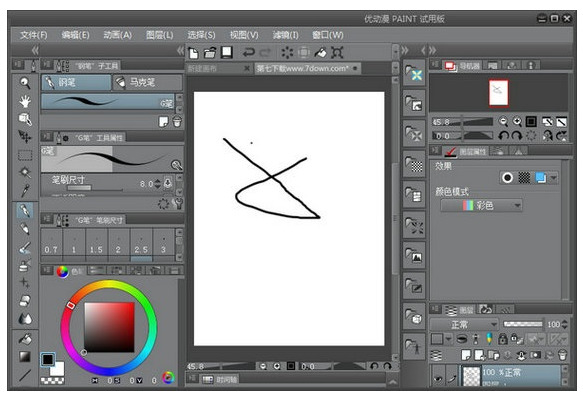The width and height of the screenshot is (583, 399).
Task: Select the 0.7 brush size preset
Action: click(x=51, y=244)
